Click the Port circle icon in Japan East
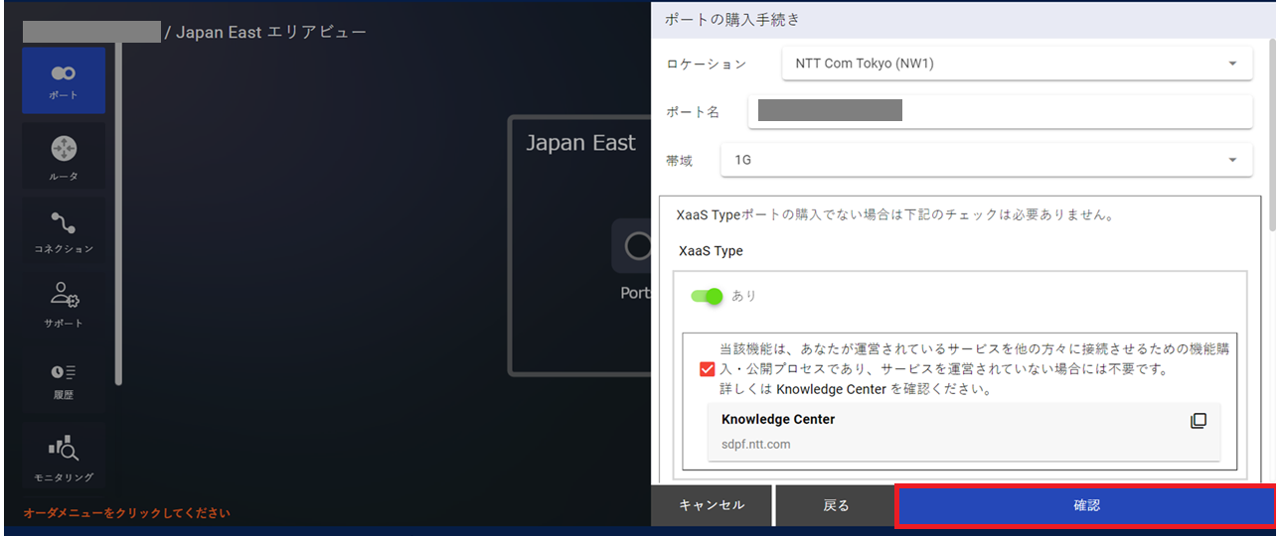Image resolution: width=1280 pixels, height=536 pixels. [638, 246]
